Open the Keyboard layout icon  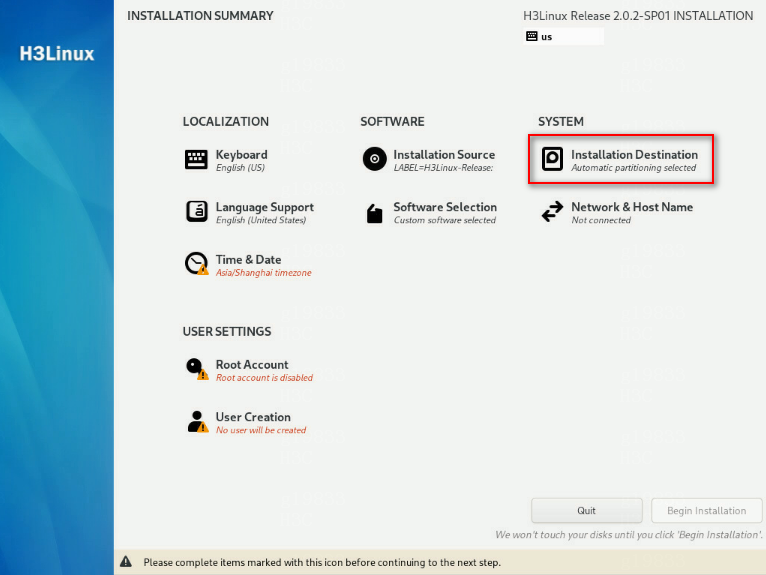(196, 160)
